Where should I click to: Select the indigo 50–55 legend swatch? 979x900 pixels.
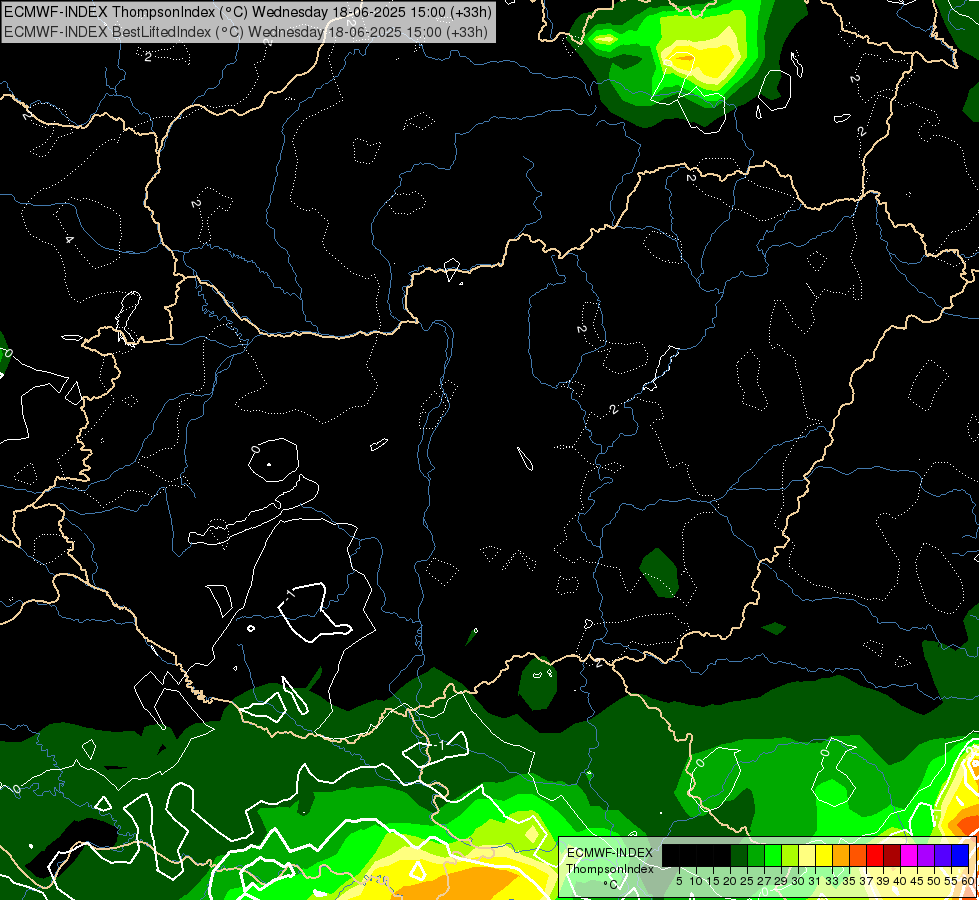pyautogui.click(x=943, y=855)
